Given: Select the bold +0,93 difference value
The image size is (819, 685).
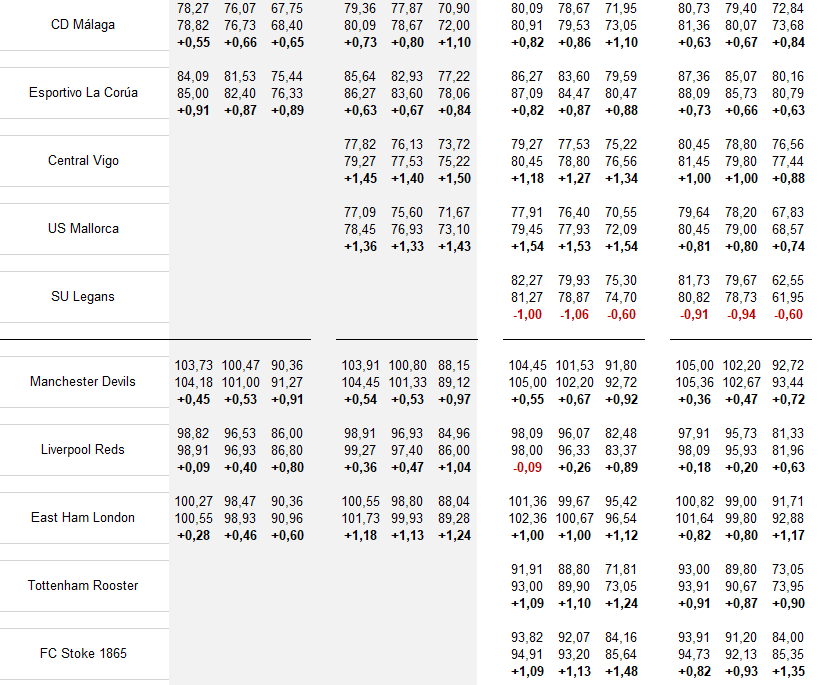Looking at the screenshot, I should [742, 671].
